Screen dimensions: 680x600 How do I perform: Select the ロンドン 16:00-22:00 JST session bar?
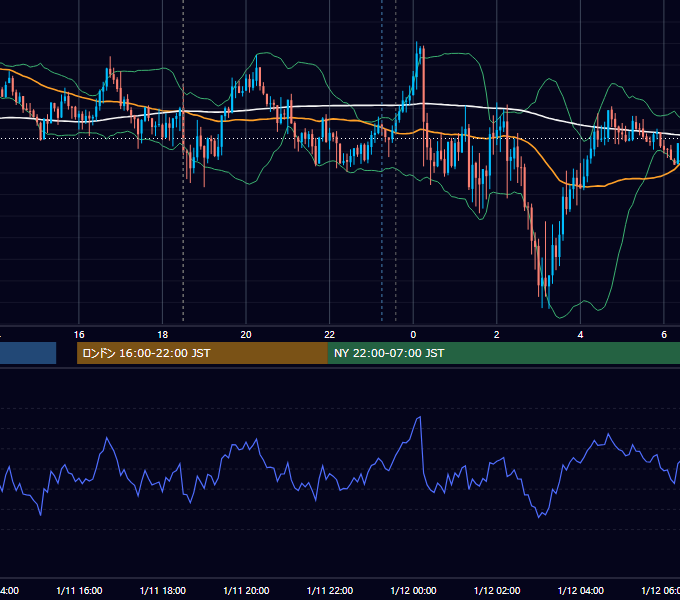(x=202, y=353)
